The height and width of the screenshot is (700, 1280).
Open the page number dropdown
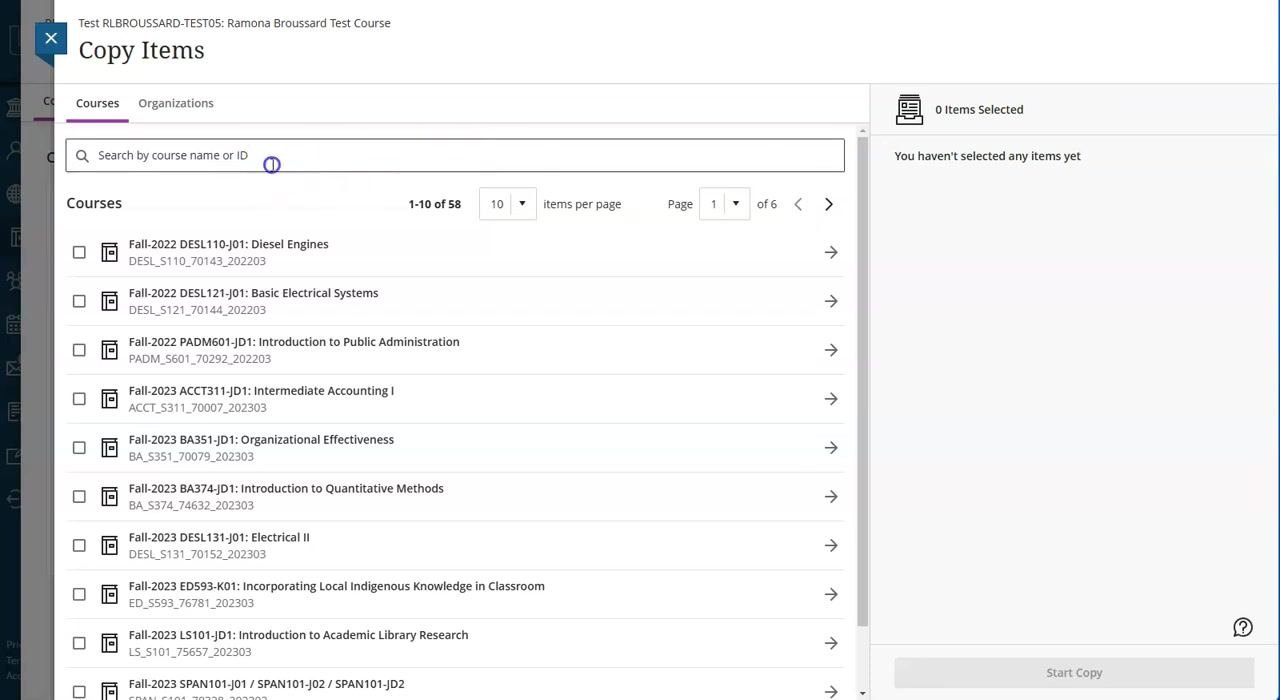coord(724,204)
